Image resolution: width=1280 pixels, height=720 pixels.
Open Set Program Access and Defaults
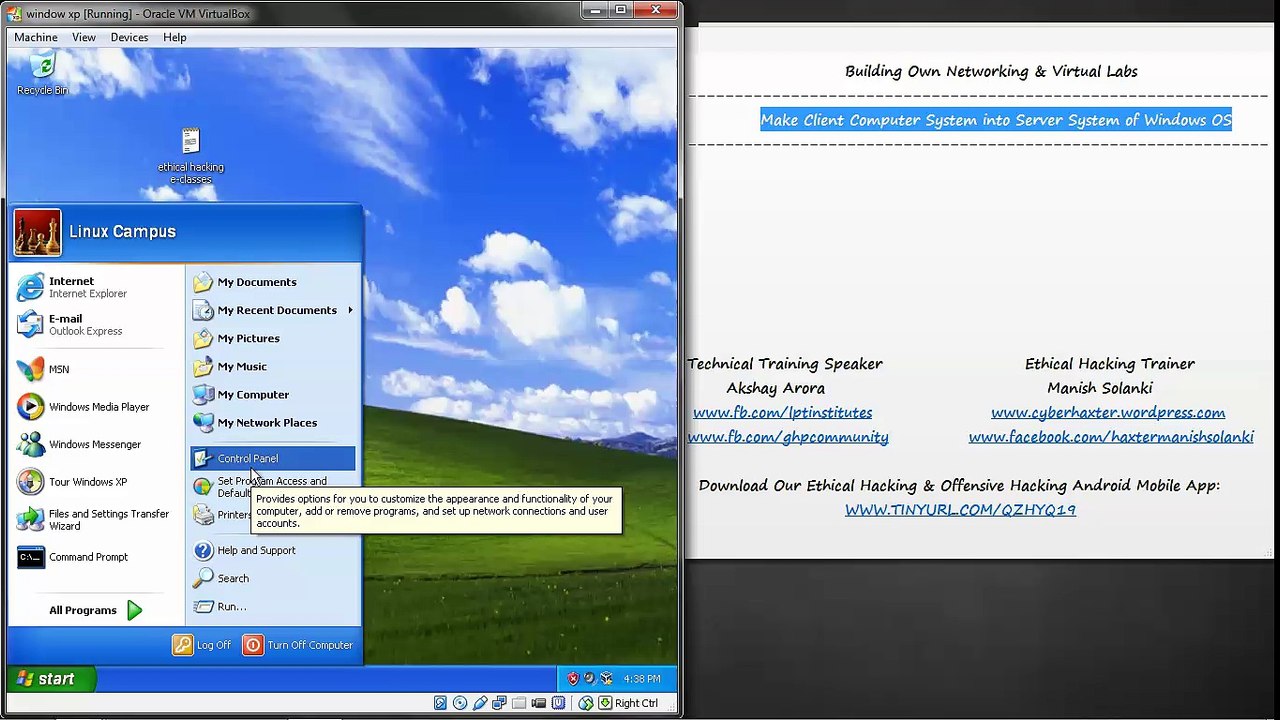(x=272, y=487)
